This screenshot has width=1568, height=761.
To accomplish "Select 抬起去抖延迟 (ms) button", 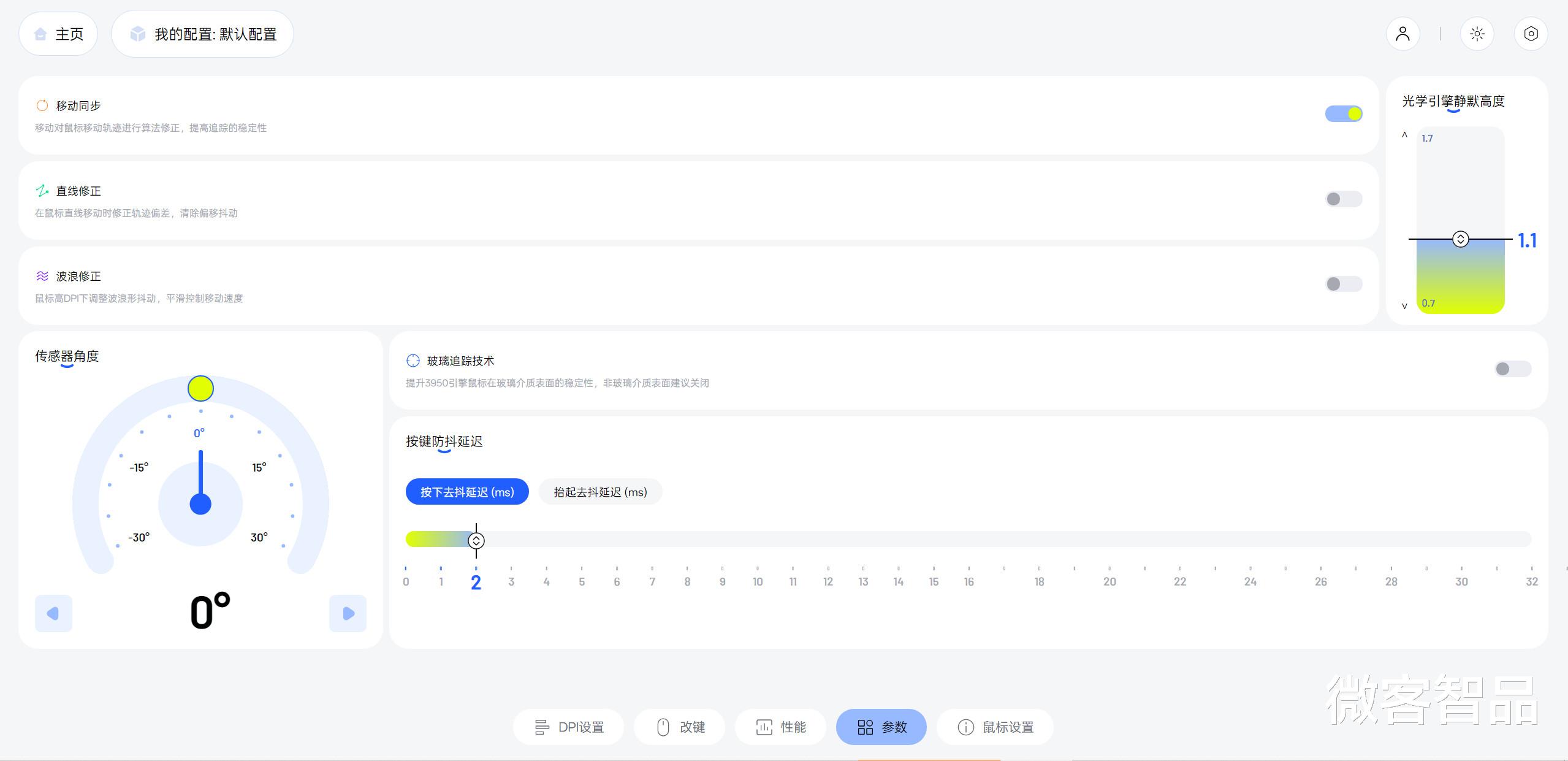I will point(600,492).
